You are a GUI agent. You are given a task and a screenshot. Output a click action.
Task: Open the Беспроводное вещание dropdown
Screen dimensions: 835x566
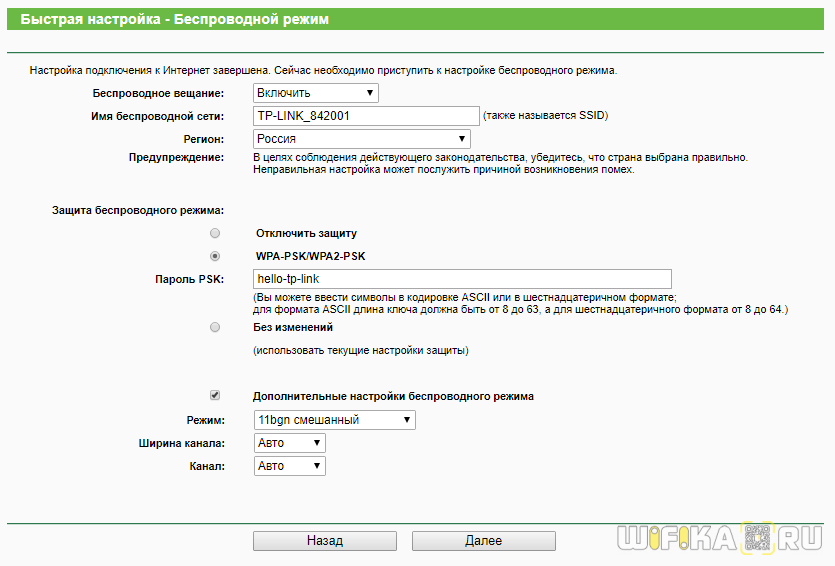click(315, 93)
